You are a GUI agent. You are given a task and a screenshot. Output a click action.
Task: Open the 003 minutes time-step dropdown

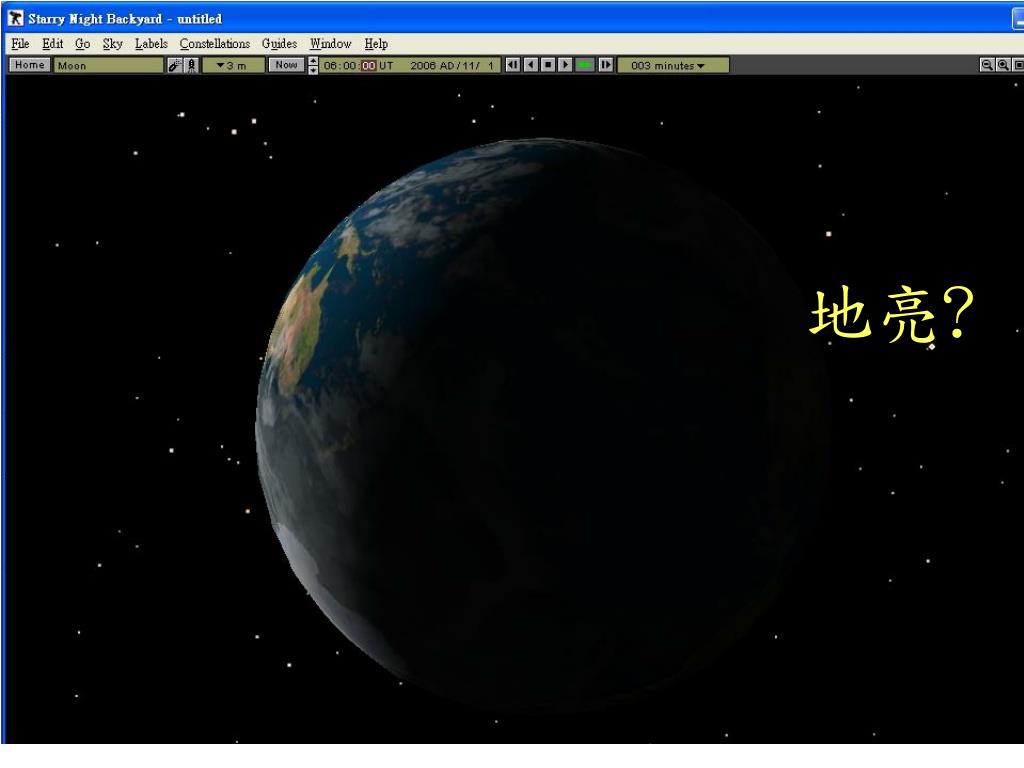[x=673, y=65]
